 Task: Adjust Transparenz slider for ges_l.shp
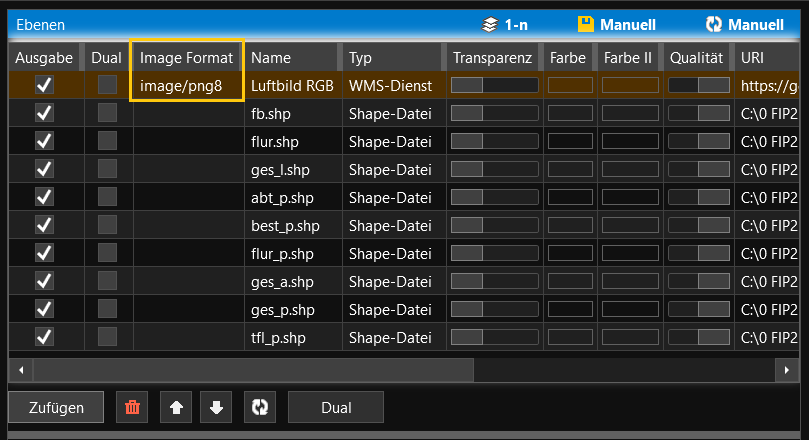494,170
